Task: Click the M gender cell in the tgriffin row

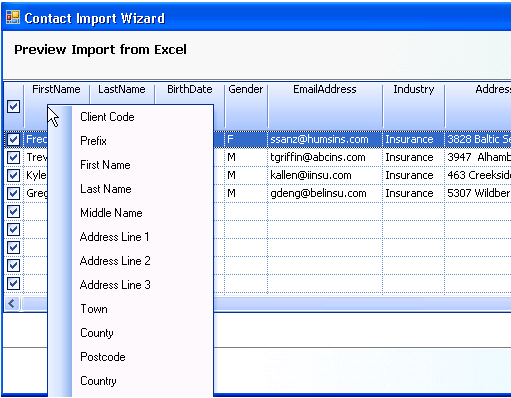Action: point(246,157)
